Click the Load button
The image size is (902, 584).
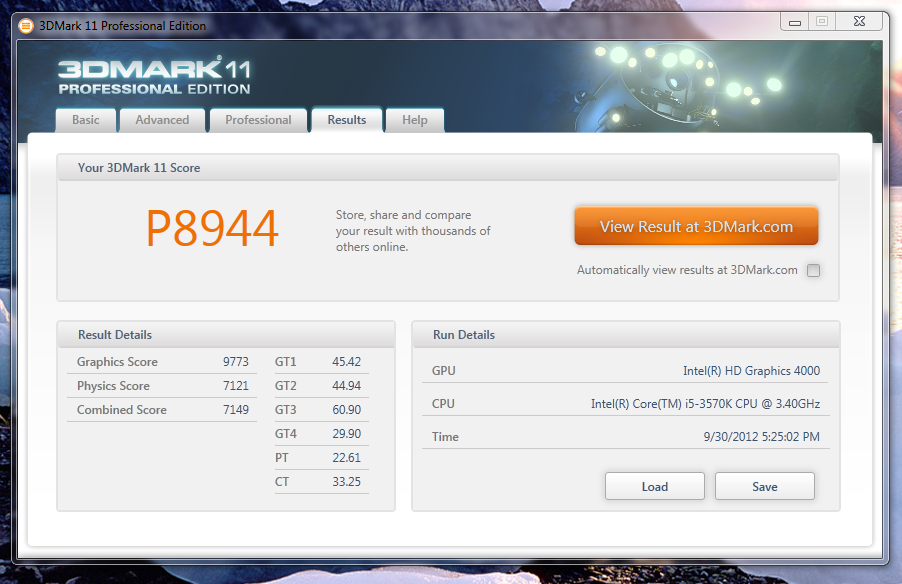[x=655, y=487]
